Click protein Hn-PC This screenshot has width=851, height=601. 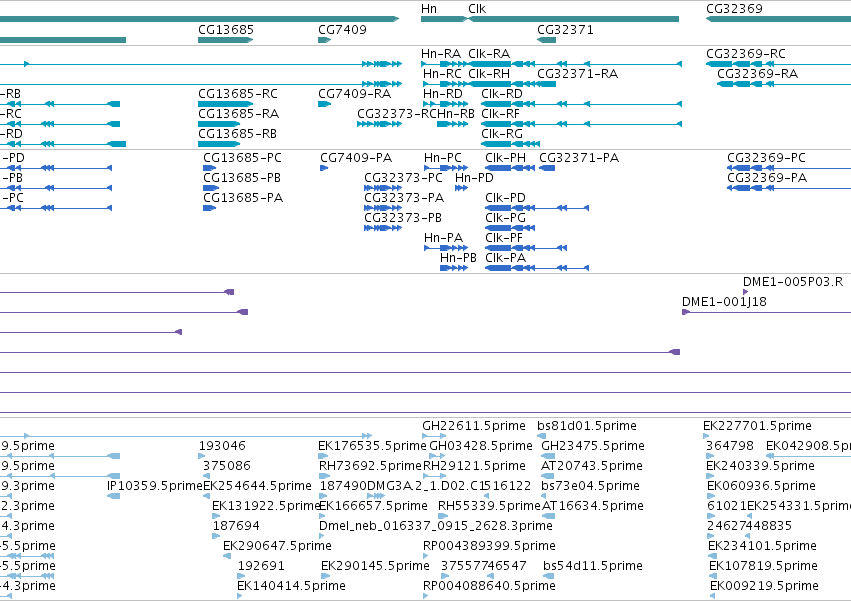point(443,158)
